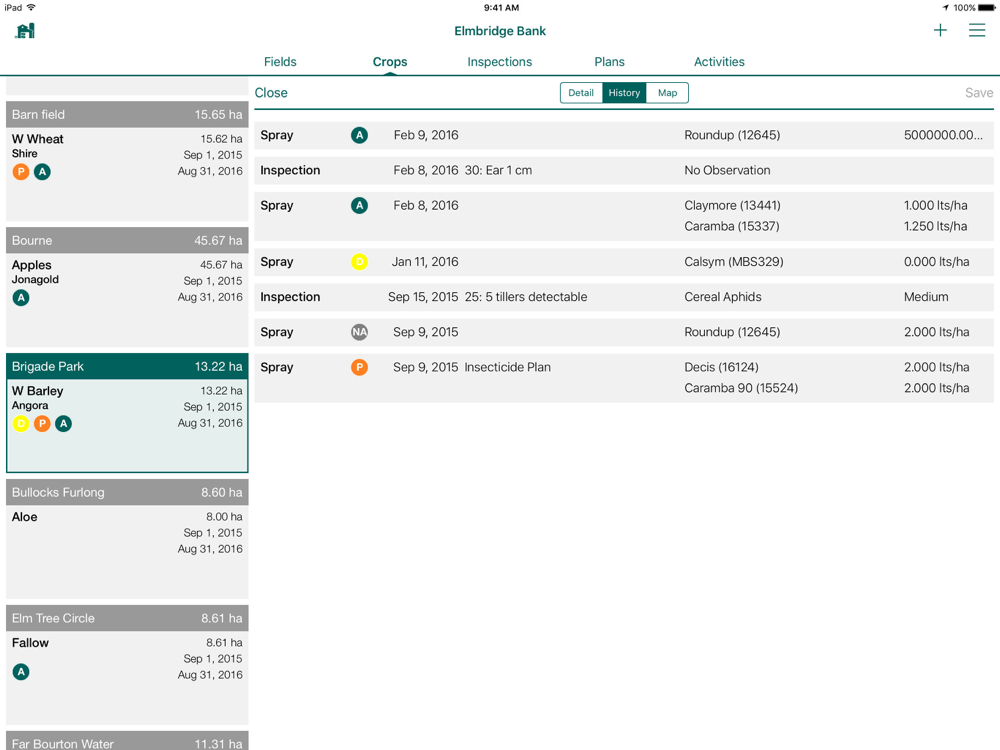Open Calsym (MBS329) spray row
This screenshot has width=1000, height=750.
[x=624, y=261]
